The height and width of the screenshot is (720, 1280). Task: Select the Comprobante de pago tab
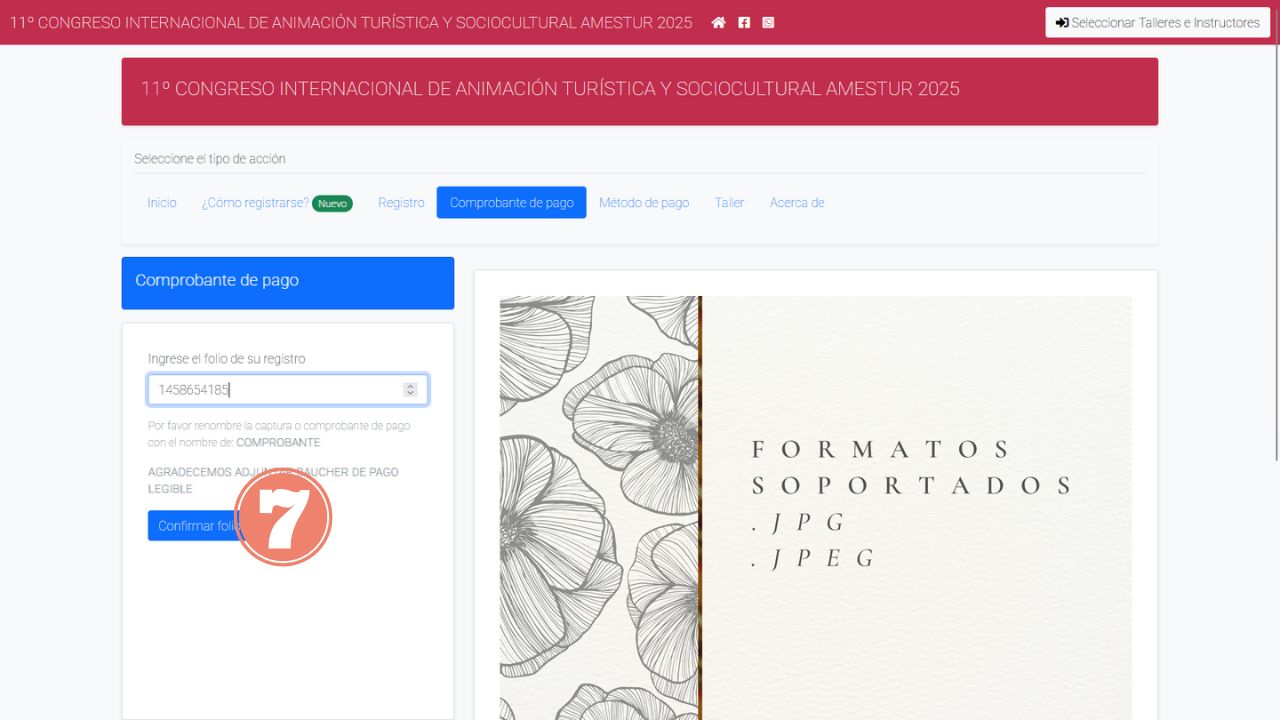511,203
